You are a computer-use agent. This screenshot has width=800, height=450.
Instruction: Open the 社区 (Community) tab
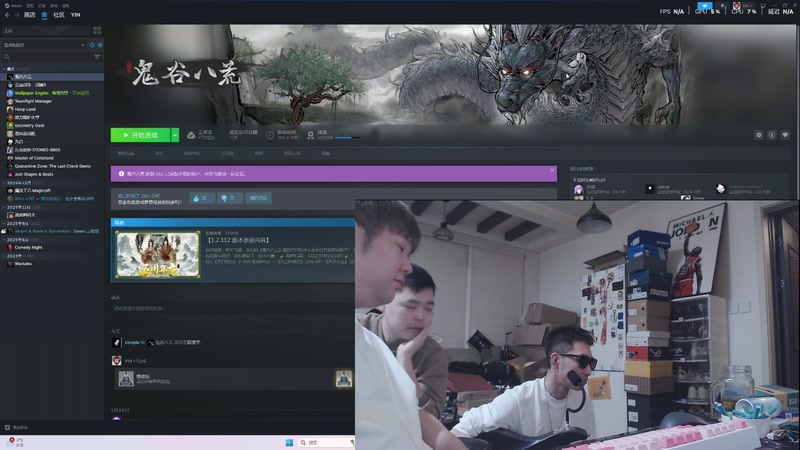click(x=59, y=15)
